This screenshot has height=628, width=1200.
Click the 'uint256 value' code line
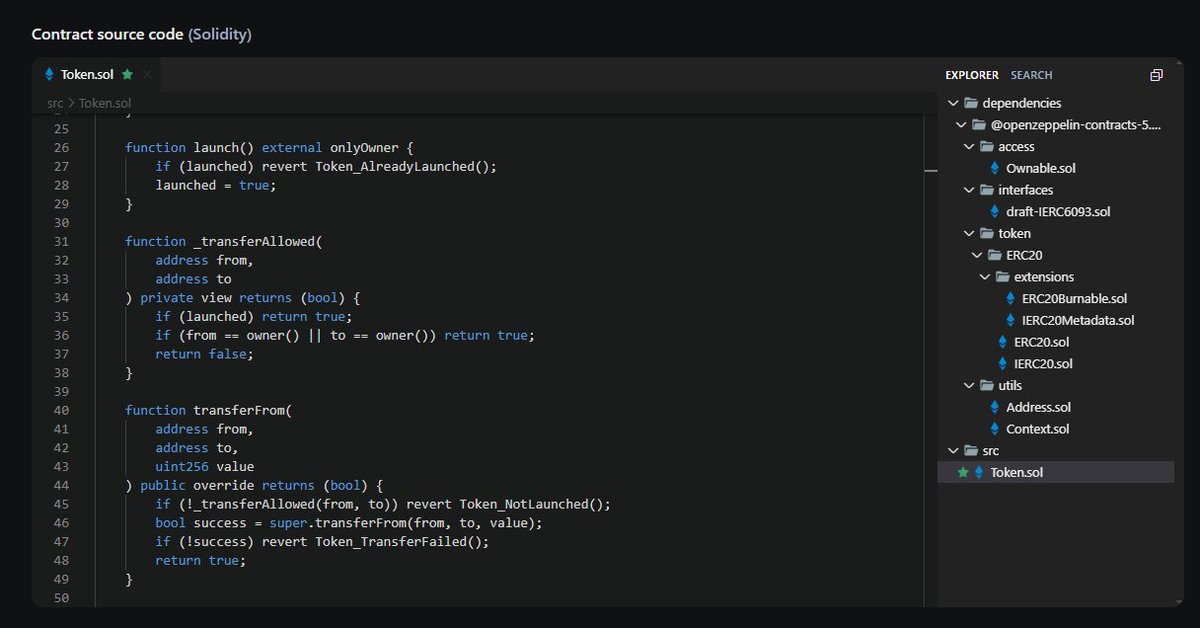pos(204,466)
